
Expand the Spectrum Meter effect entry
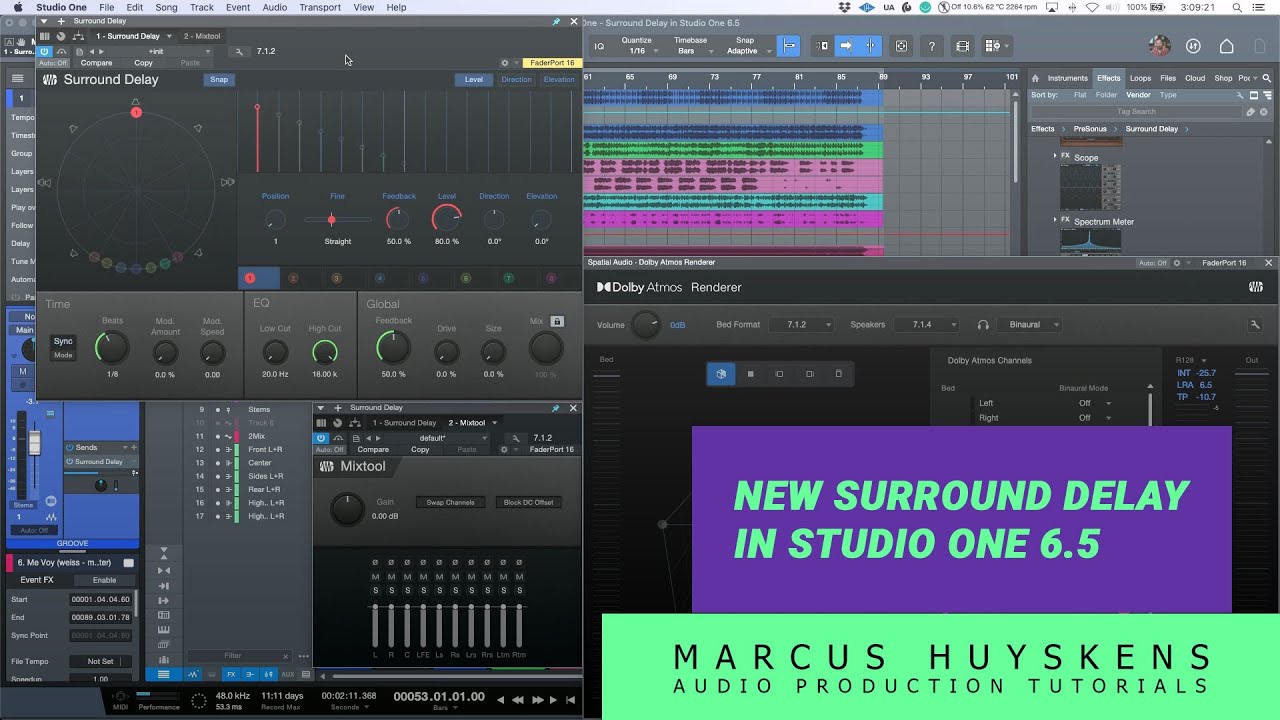point(1055,219)
